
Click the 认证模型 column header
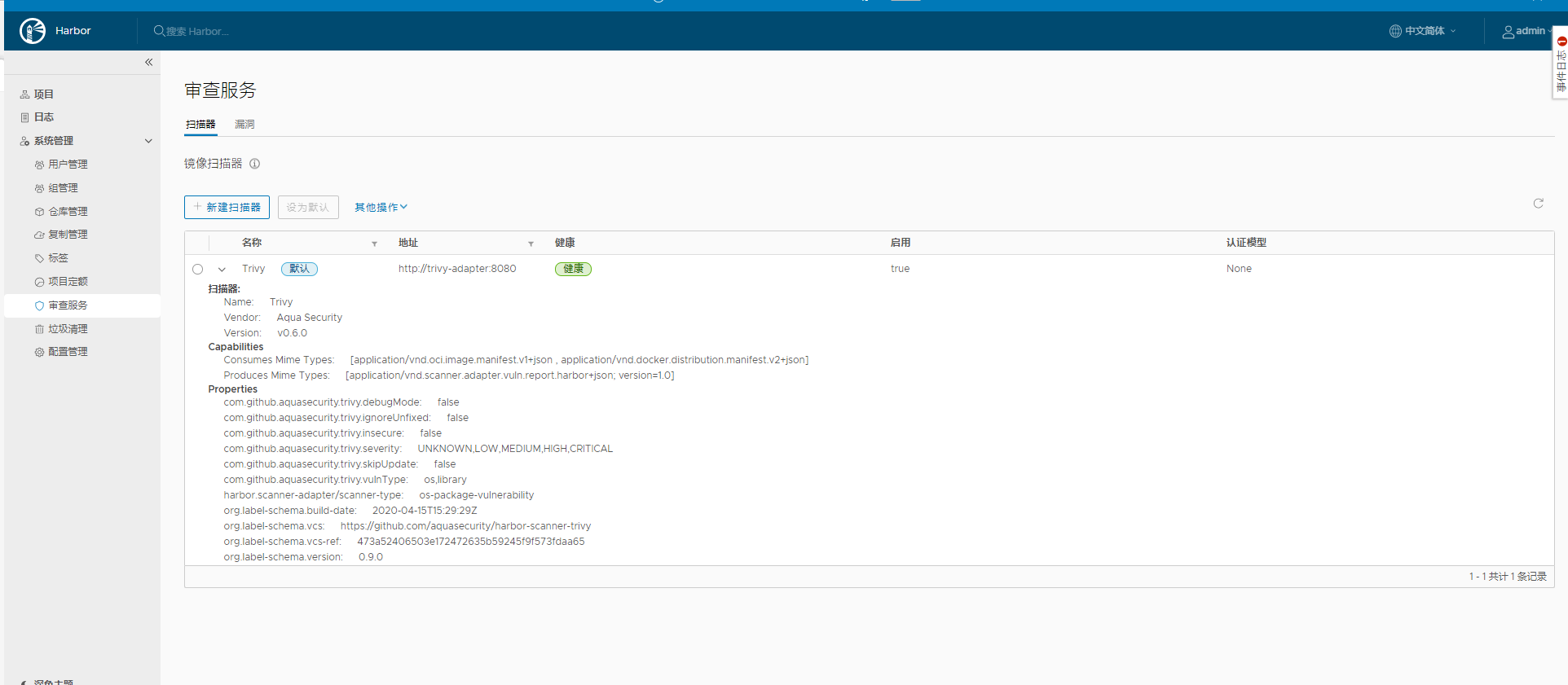pyautogui.click(x=1246, y=243)
